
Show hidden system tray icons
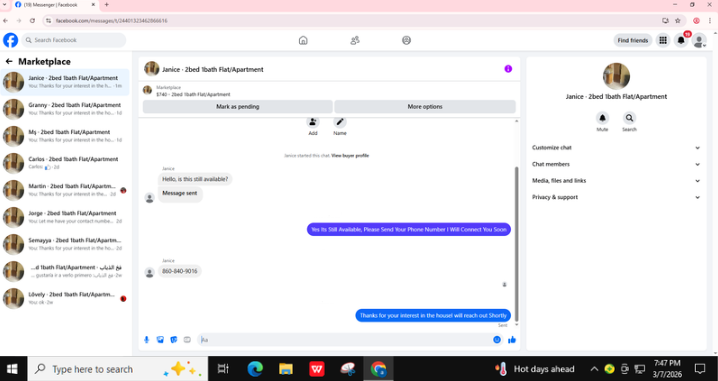point(594,369)
